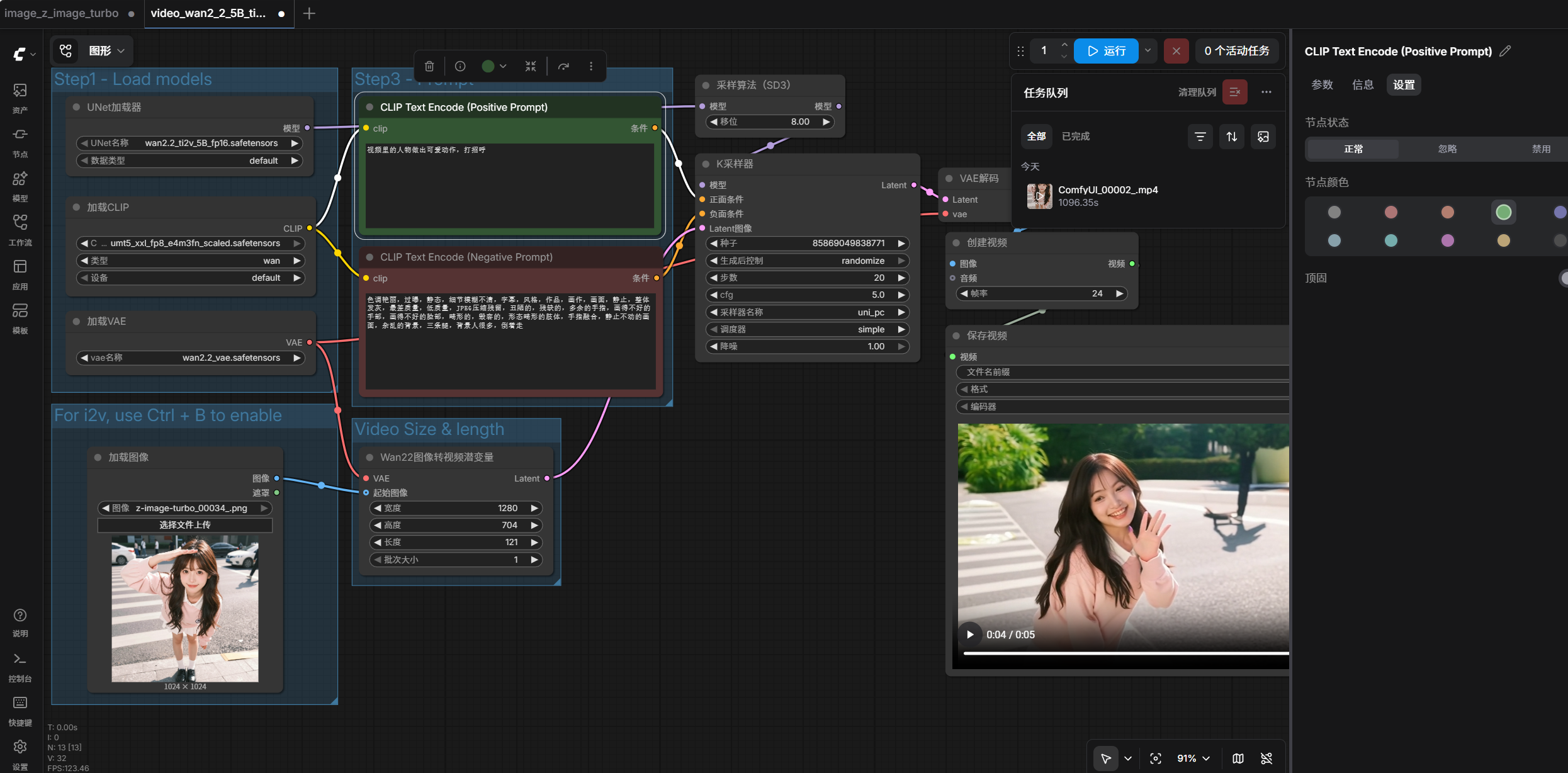Image resolution: width=1568 pixels, height=773 pixels.
Task: Click the fit view icon near zoom percent
Action: pos(1156,759)
